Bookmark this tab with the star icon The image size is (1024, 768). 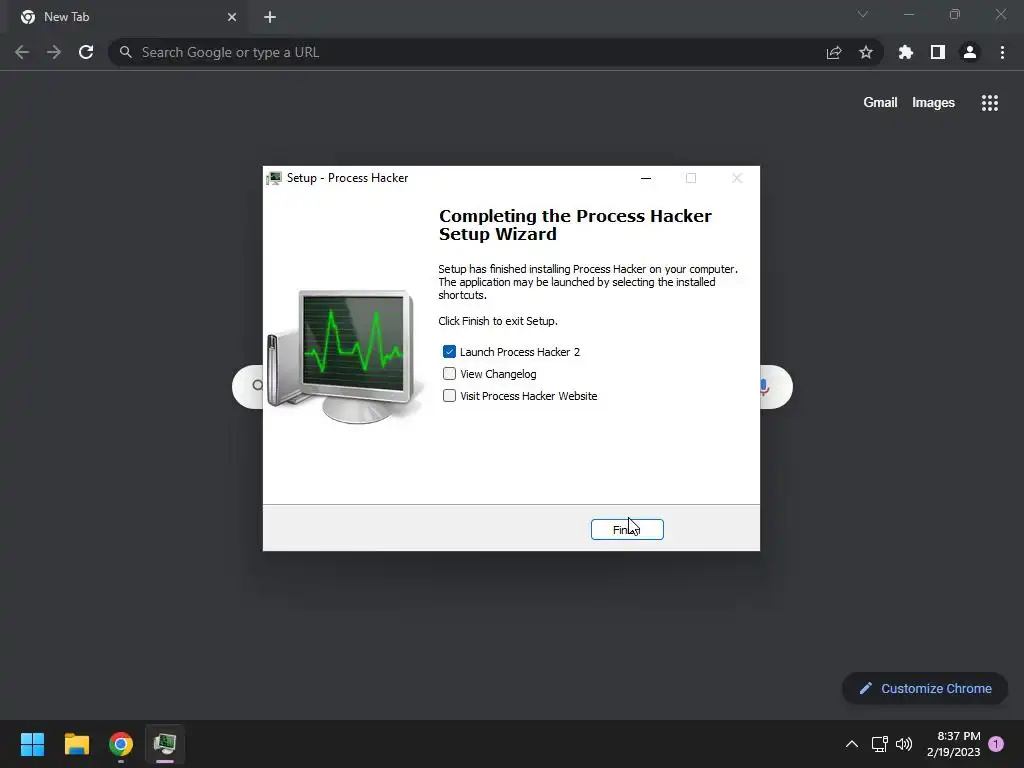pyautogui.click(x=866, y=52)
